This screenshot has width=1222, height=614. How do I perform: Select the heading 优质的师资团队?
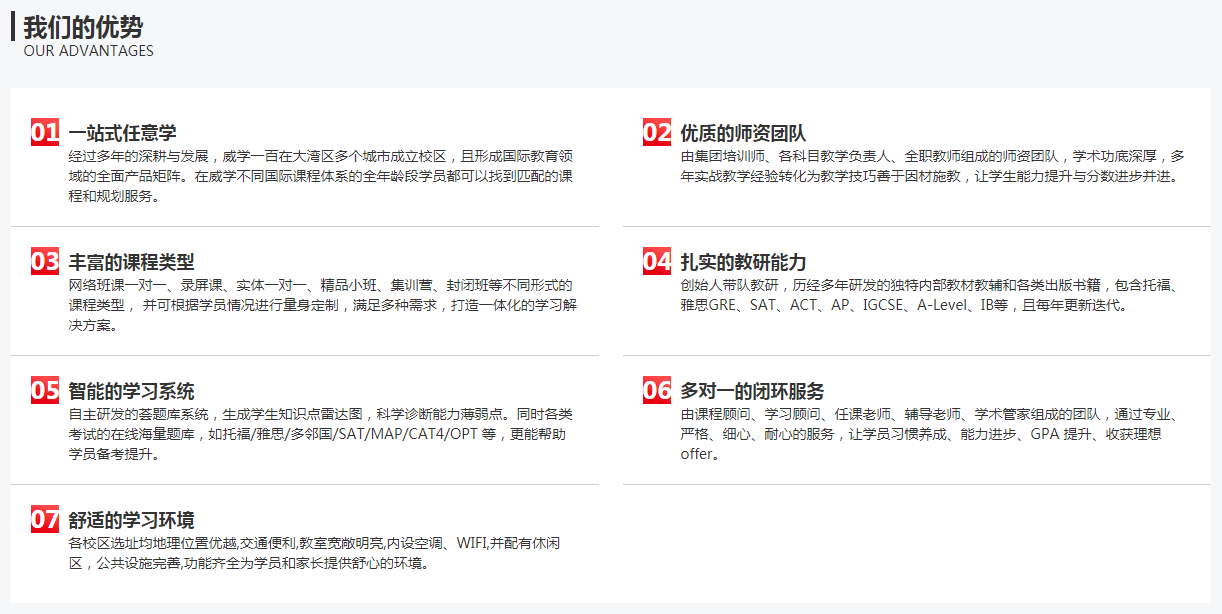tap(743, 133)
